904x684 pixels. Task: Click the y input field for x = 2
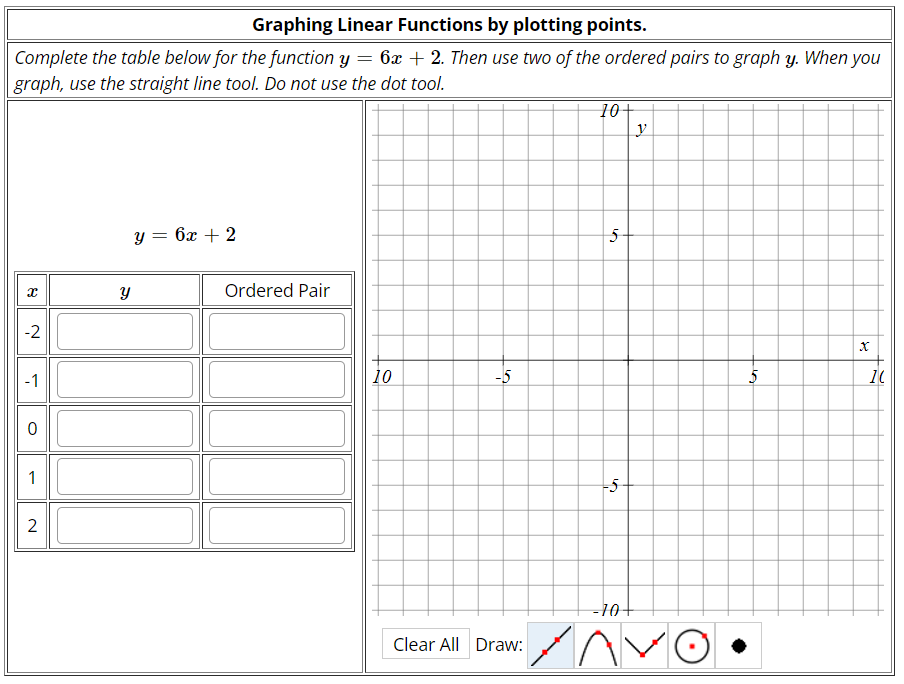tap(123, 525)
